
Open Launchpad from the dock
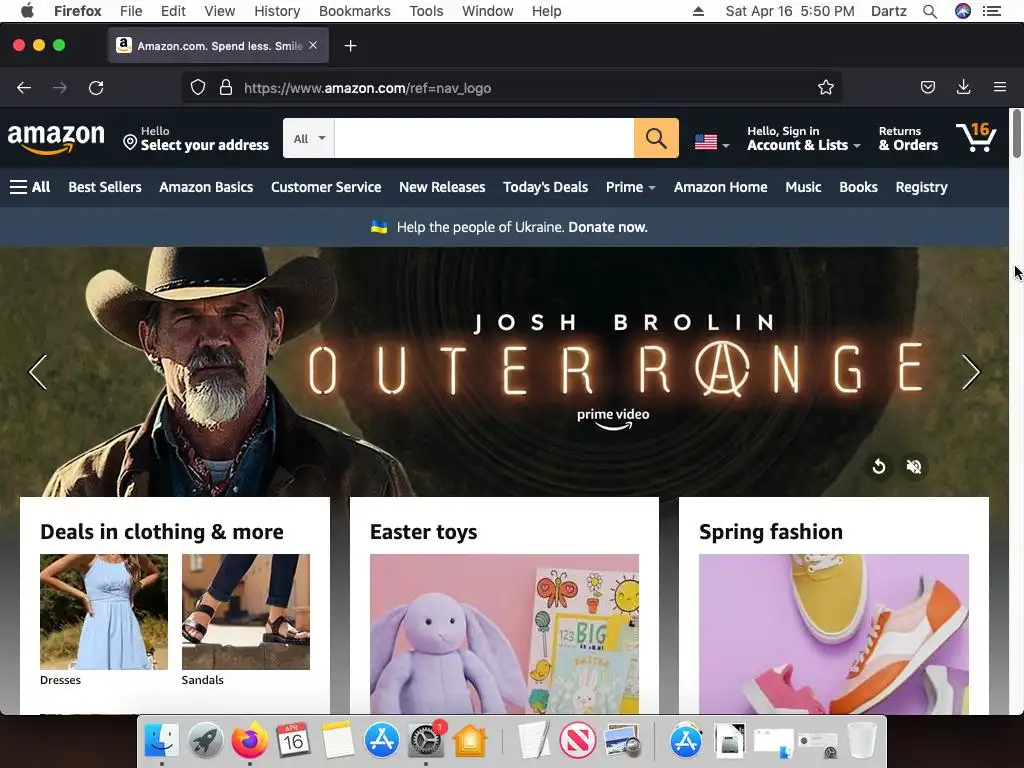tap(206, 741)
